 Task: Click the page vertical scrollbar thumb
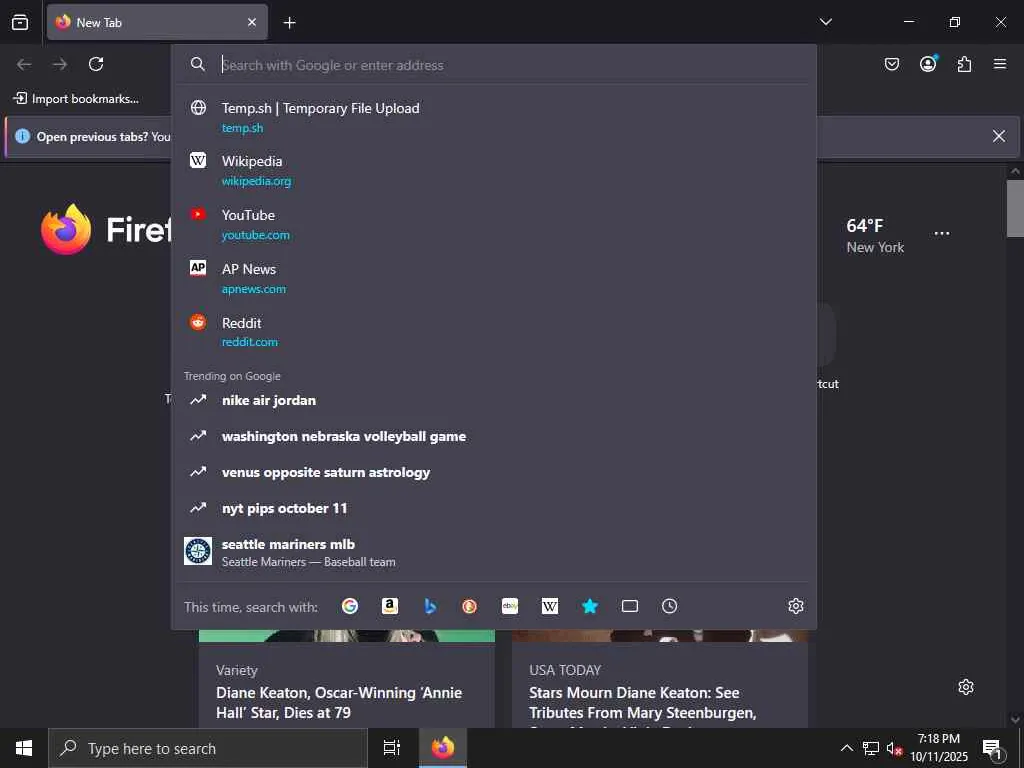(1015, 208)
